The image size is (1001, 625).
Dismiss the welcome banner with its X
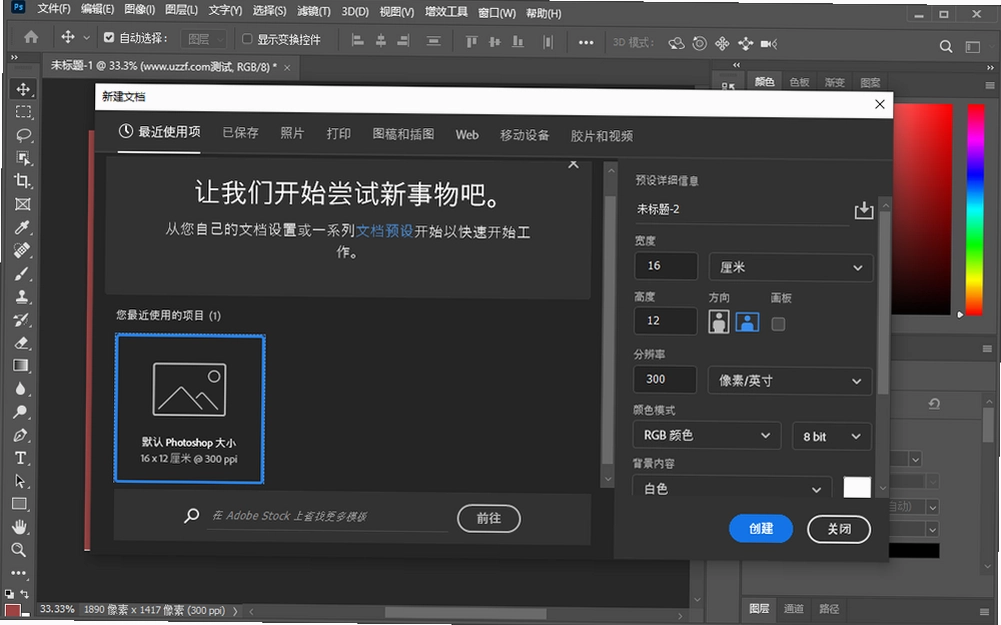point(573,164)
